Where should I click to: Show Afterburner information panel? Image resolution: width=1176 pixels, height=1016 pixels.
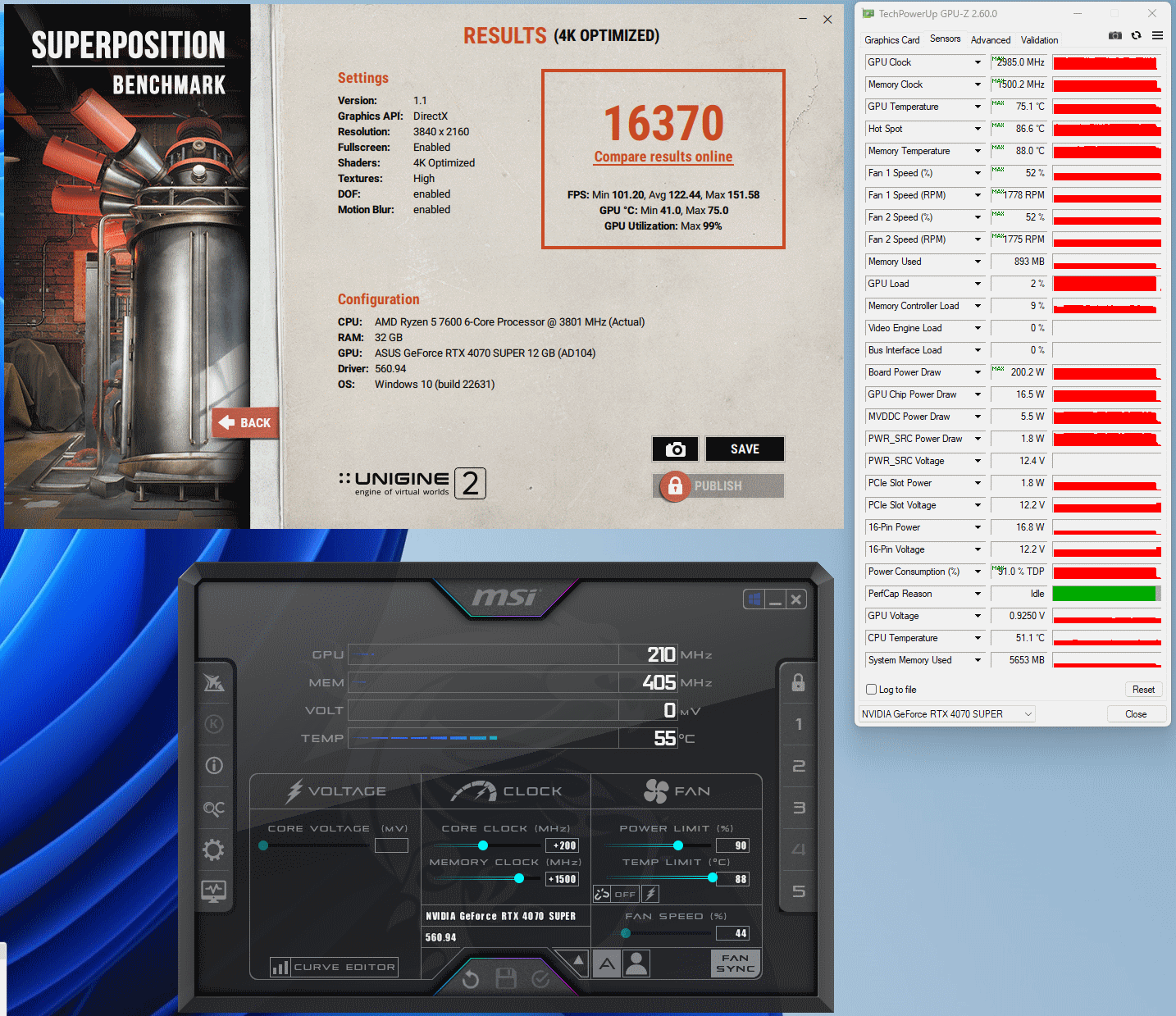[214, 765]
